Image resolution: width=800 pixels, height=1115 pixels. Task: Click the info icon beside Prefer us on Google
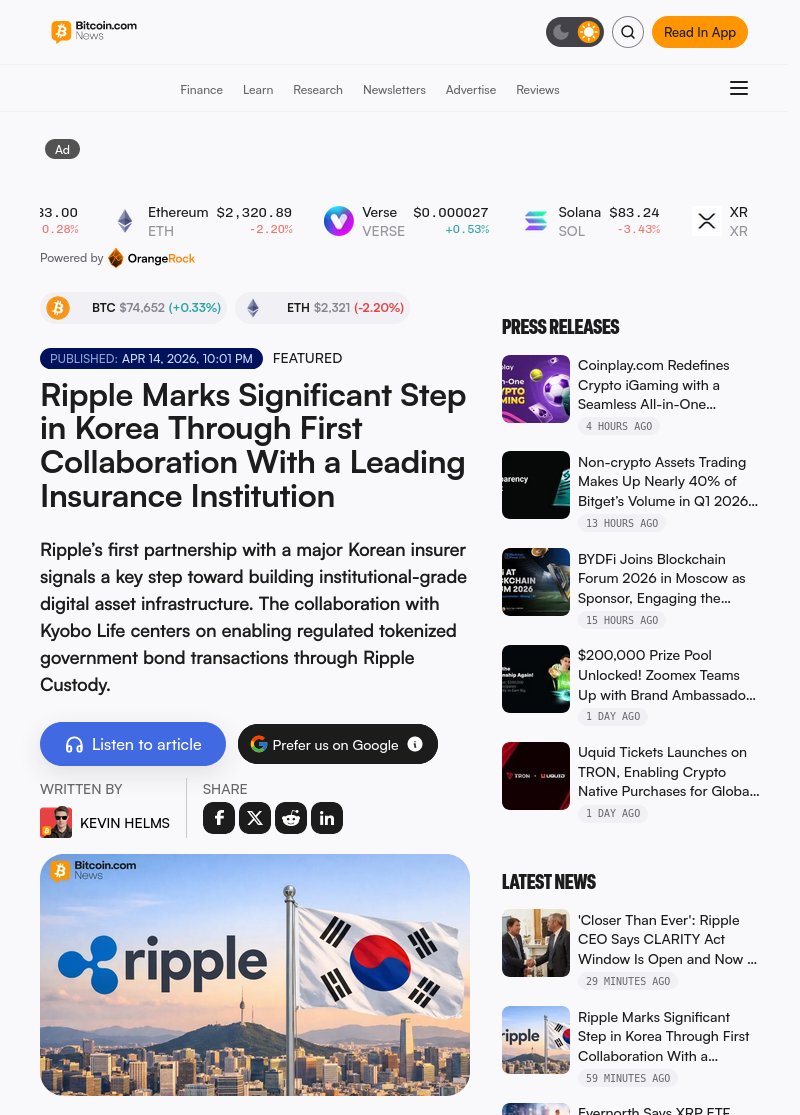tap(415, 744)
